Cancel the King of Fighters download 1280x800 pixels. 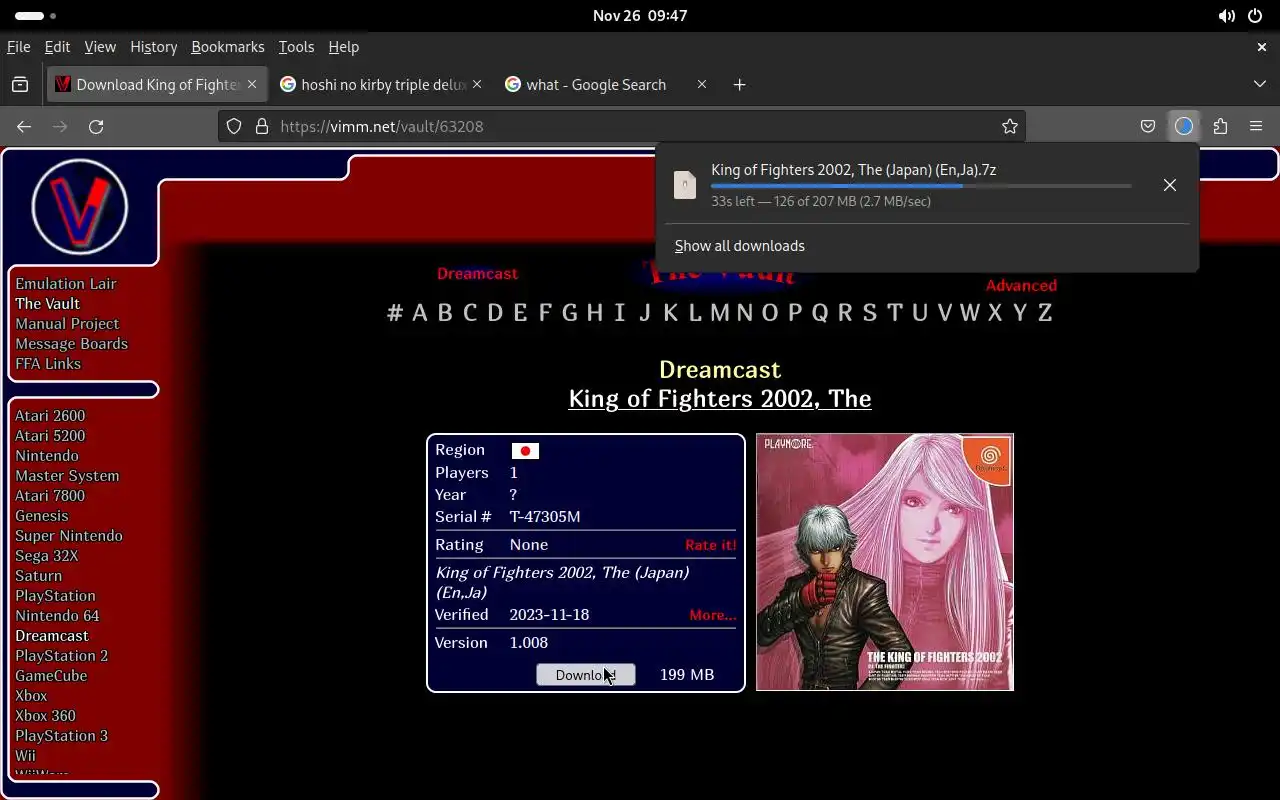click(1170, 185)
